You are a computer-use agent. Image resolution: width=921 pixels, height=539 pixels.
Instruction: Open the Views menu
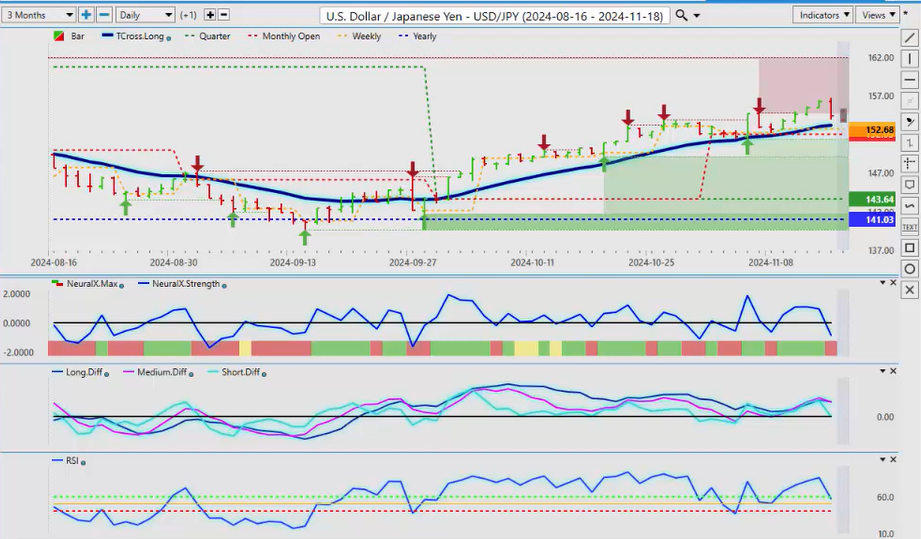(x=877, y=15)
